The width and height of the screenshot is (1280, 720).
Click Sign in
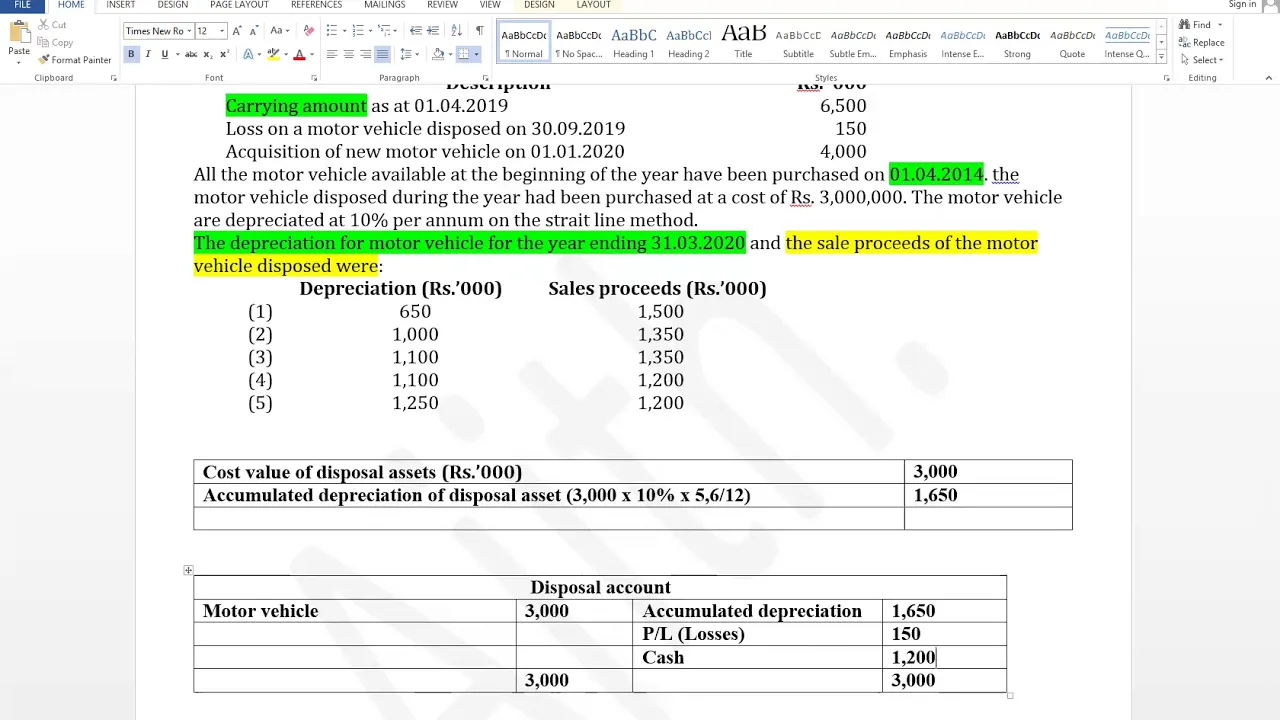1242,5
